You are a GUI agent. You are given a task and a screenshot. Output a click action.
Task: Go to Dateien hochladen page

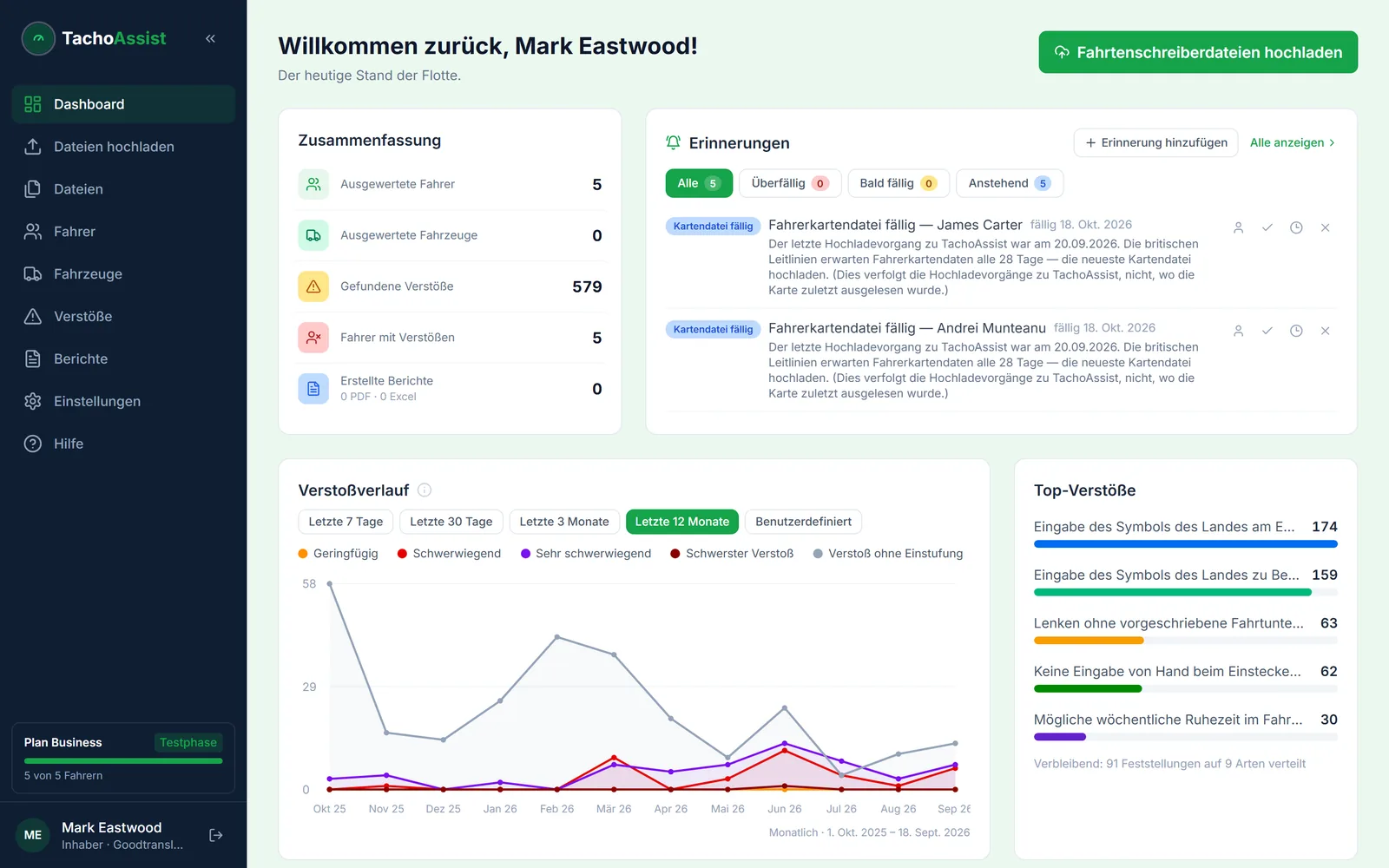(123, 147)
